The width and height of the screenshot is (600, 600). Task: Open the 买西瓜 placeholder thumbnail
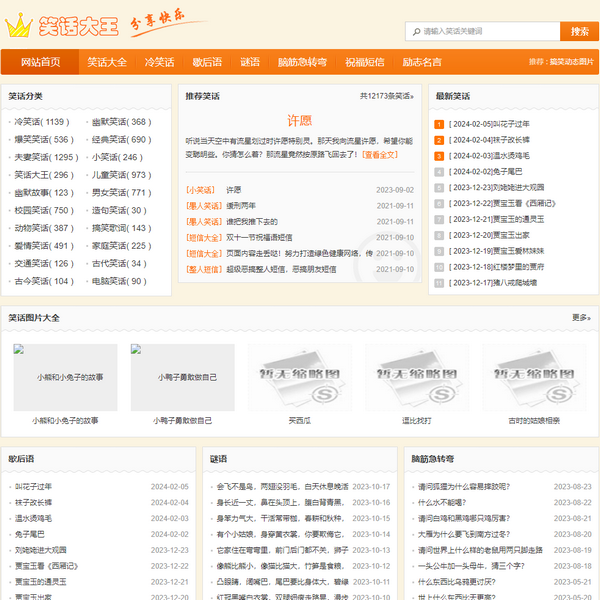(x=299, y=378)
